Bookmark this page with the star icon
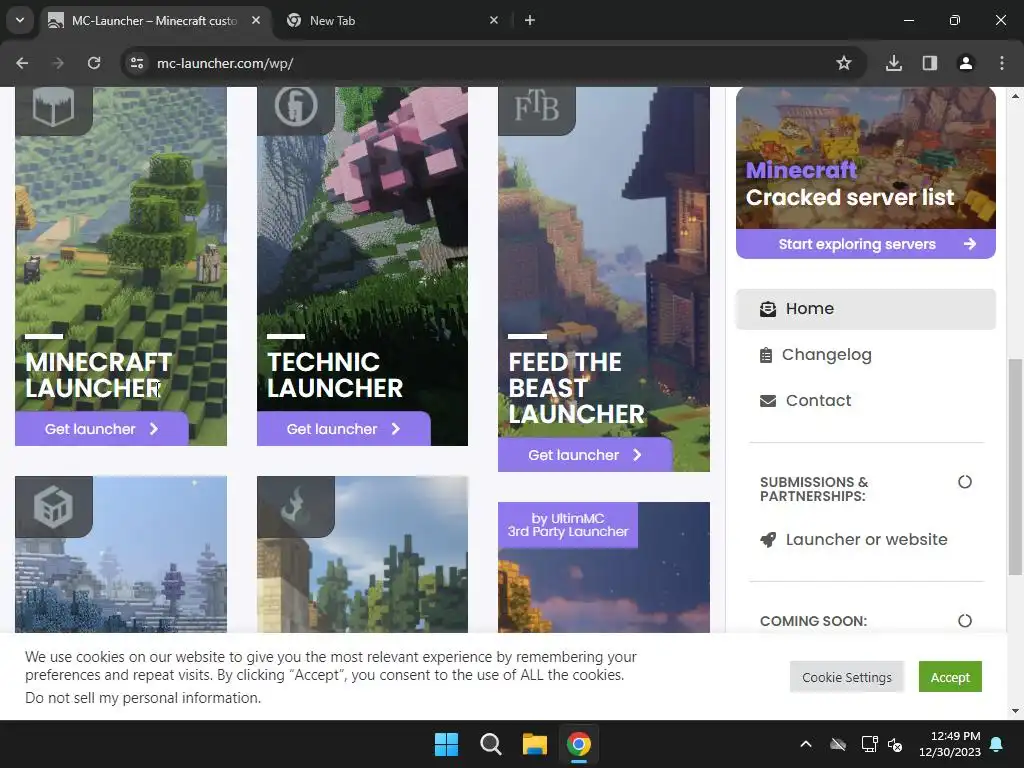This screenshot has height=768, width=1024. pyautogui.click(x=844, y=63)
